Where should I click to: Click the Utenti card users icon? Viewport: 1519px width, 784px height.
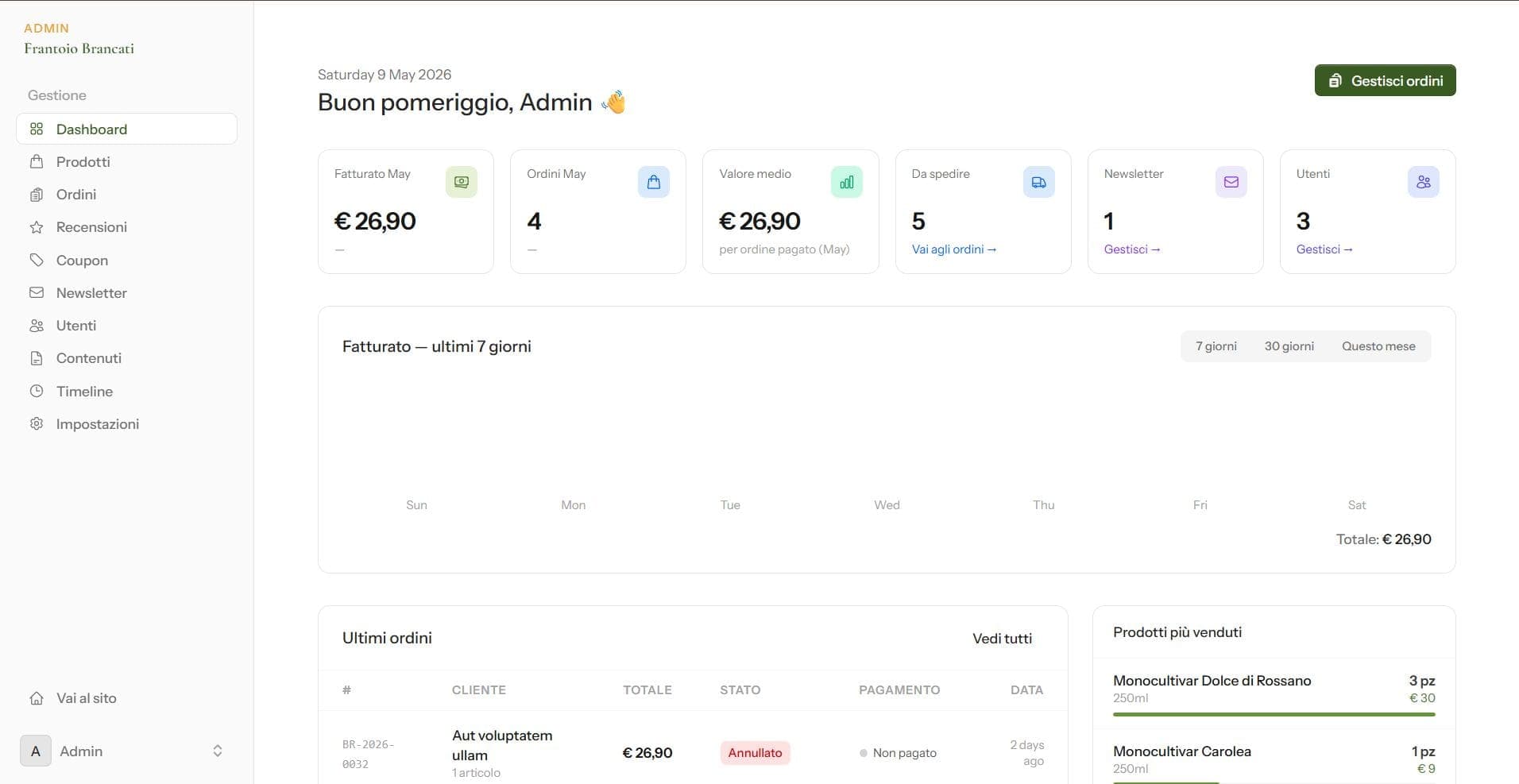coord(1424,182)
